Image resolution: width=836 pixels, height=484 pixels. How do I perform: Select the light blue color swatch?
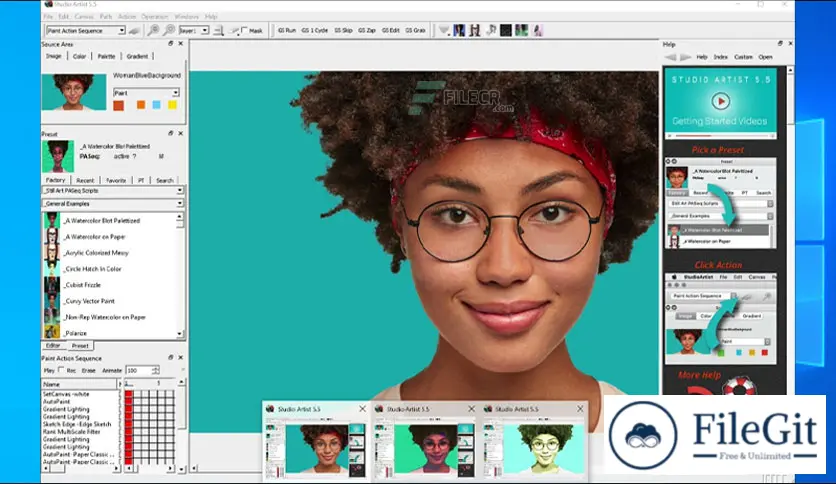point(156,105)
